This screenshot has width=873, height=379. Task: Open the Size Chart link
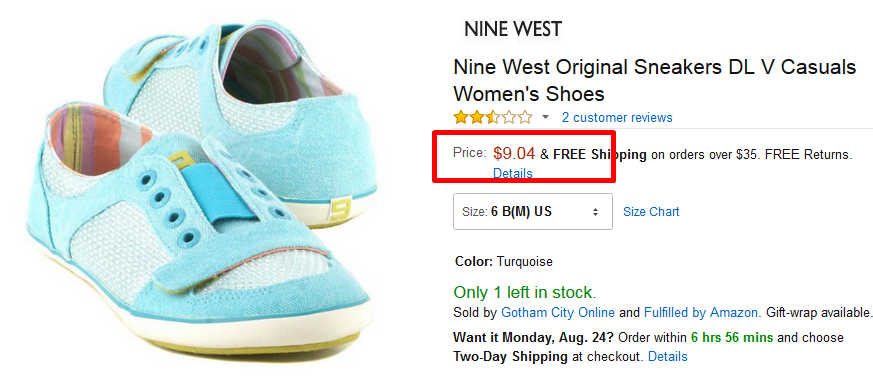pos(651,211)
